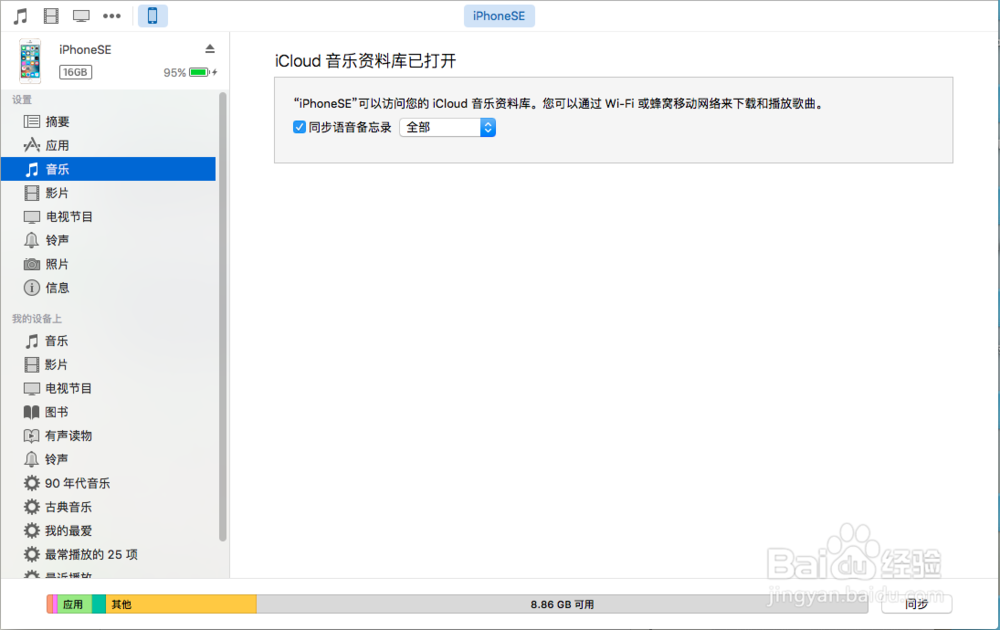
Task: Eject the iPhoneSE device
Action: point(210,49)
